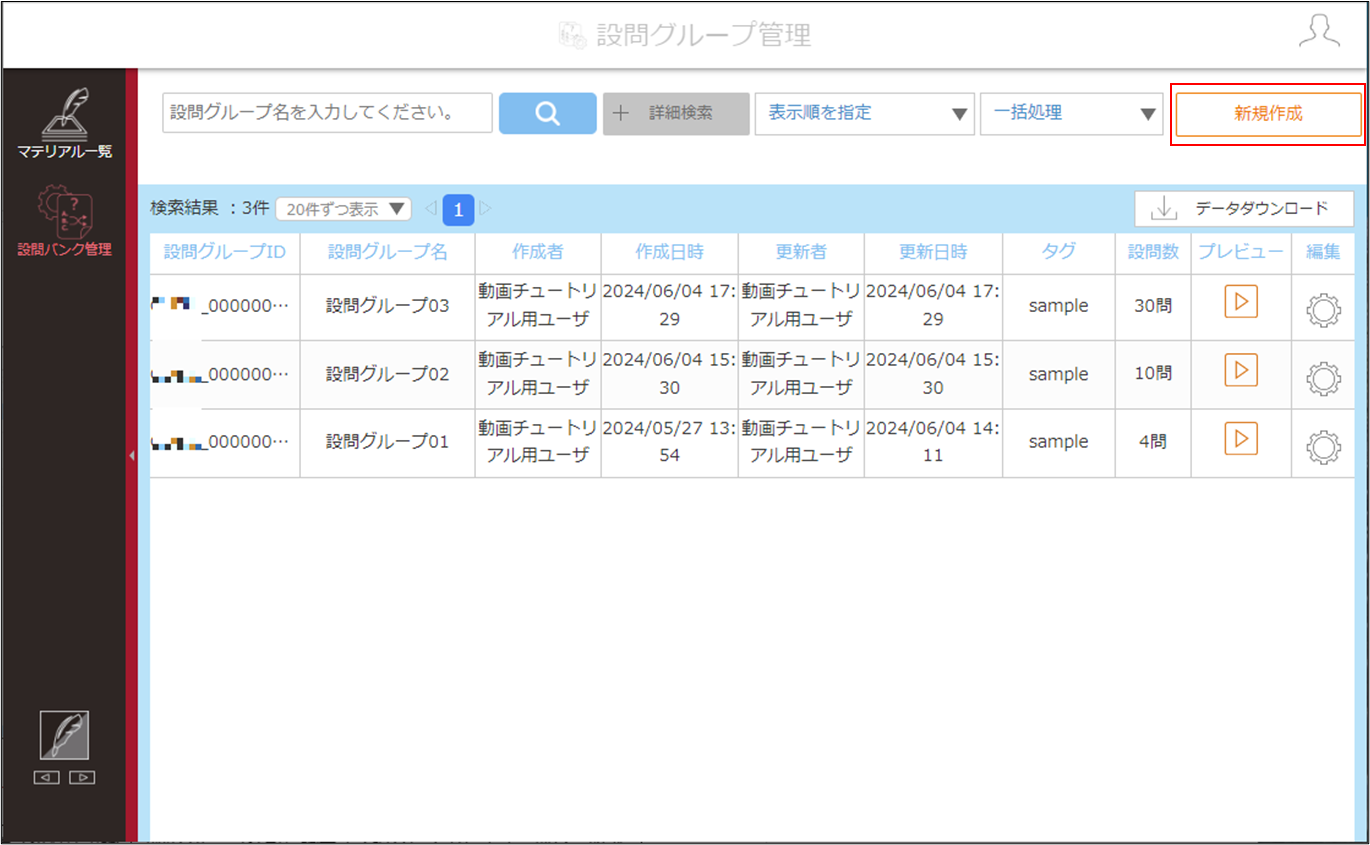
Task: Open the 一括処理 dropdown
Action: click(x=1072, y=113)
